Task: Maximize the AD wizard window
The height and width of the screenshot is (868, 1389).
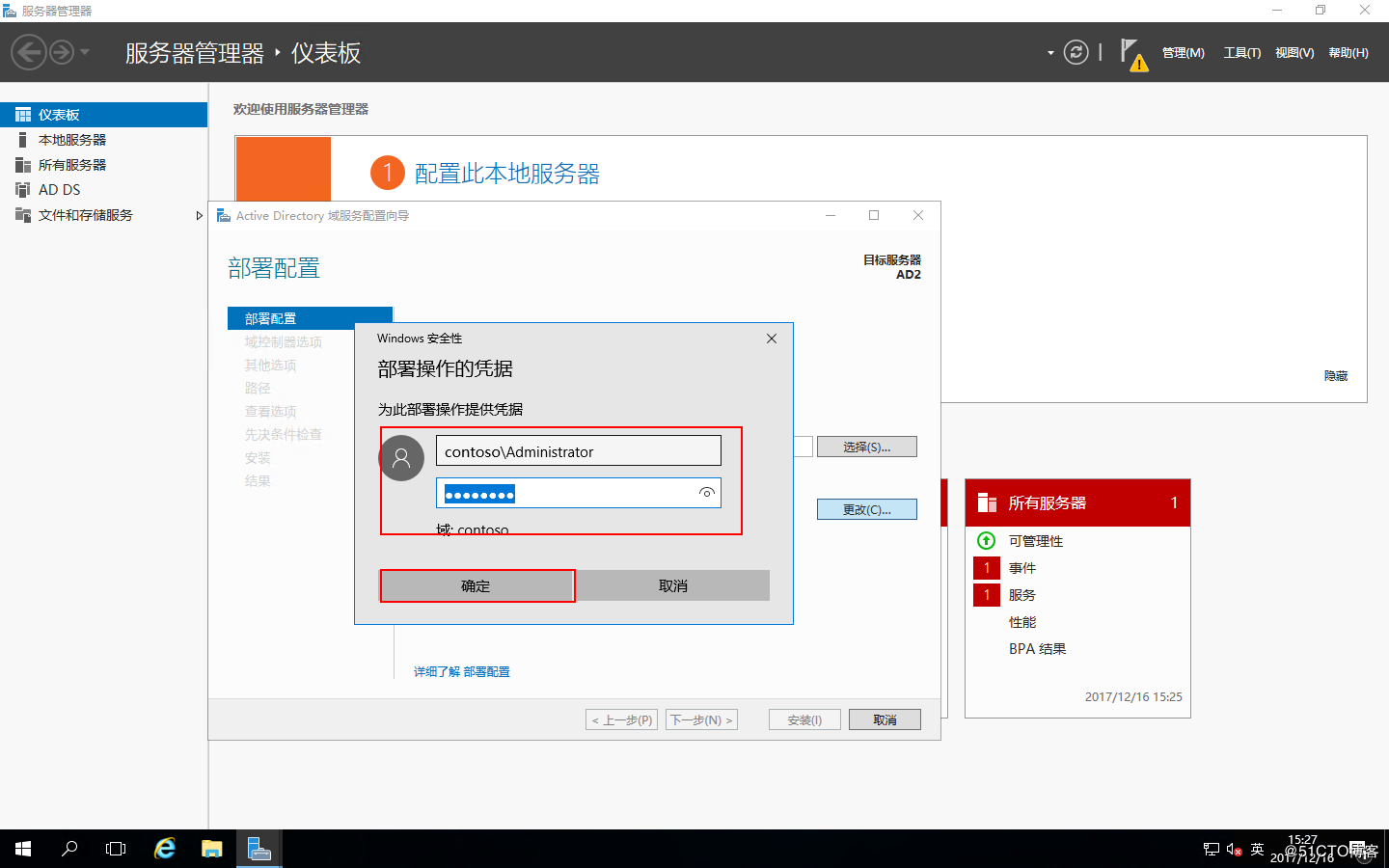Action: [x=874, y=215]
